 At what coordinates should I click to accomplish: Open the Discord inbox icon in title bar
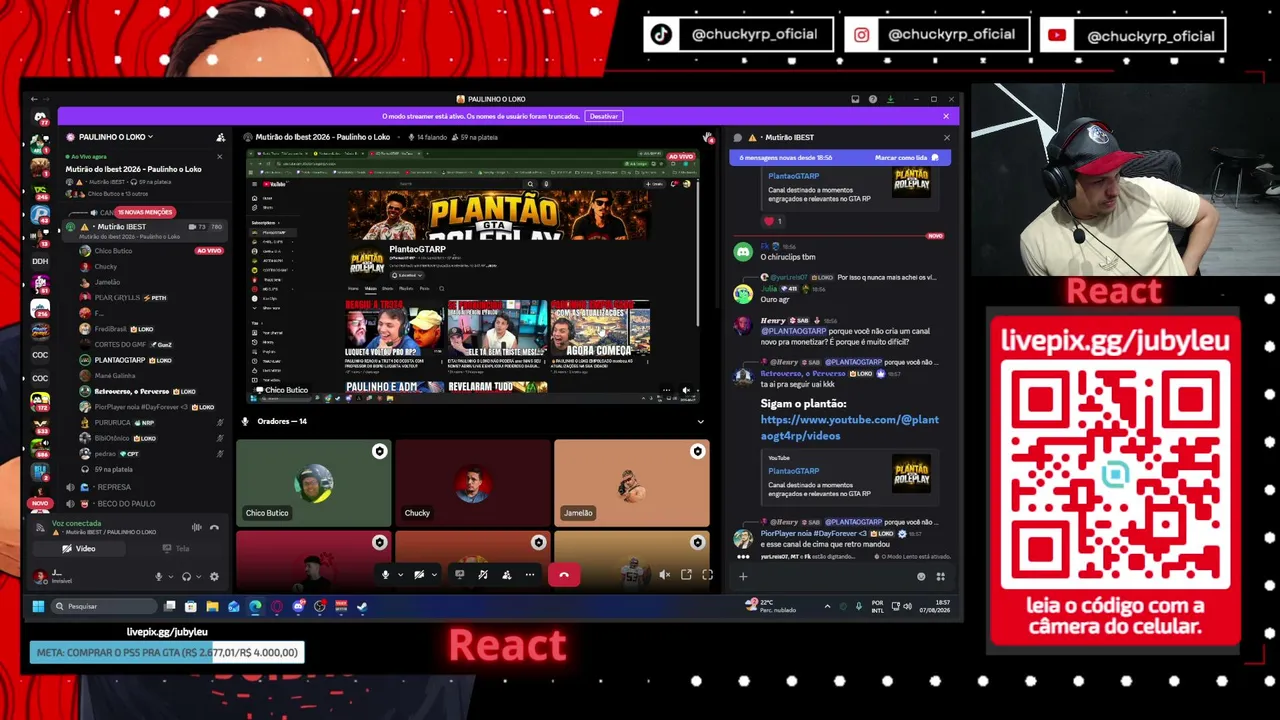[856, 99]
